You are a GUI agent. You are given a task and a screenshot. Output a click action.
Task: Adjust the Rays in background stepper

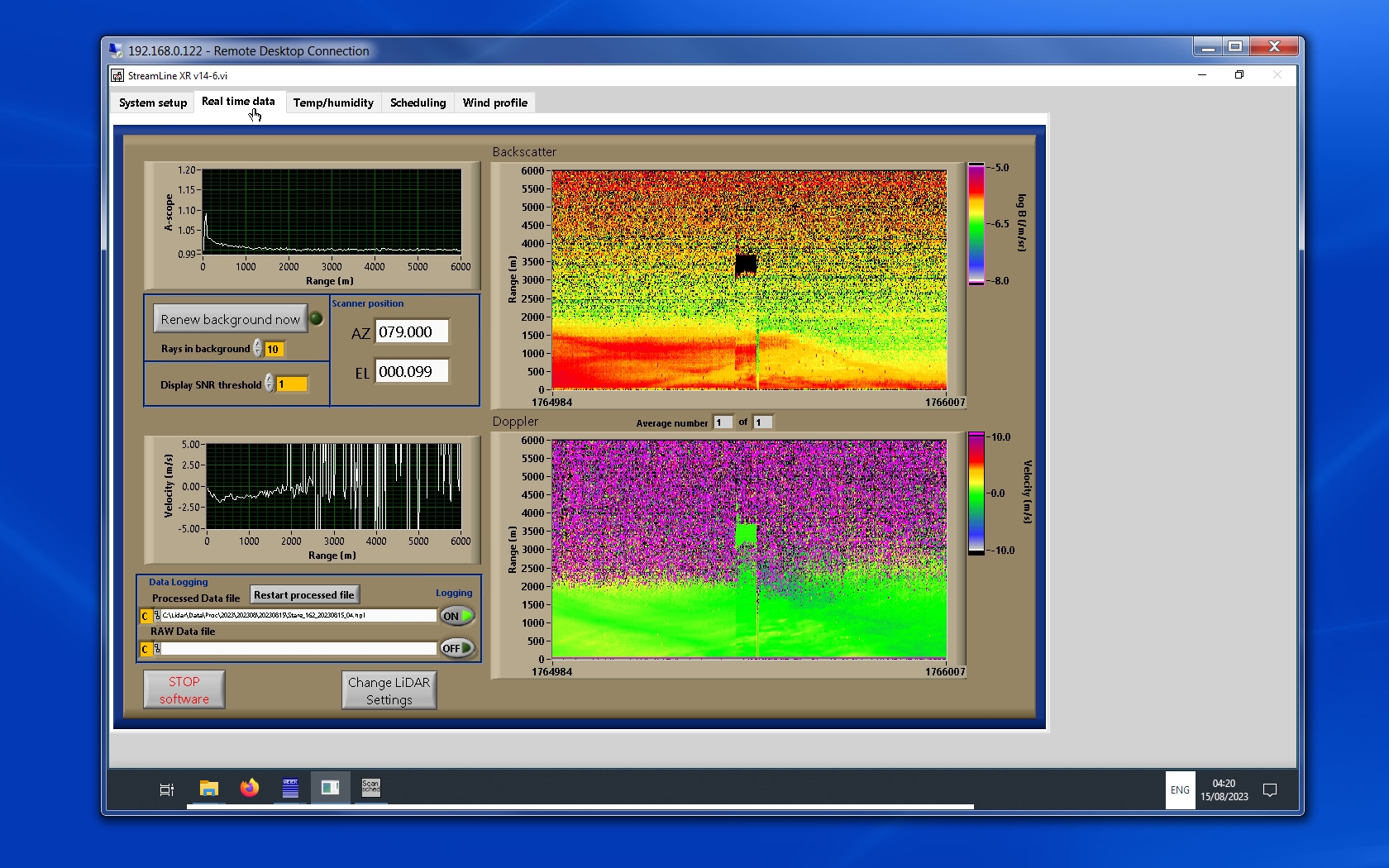click(x=258, y=349)
